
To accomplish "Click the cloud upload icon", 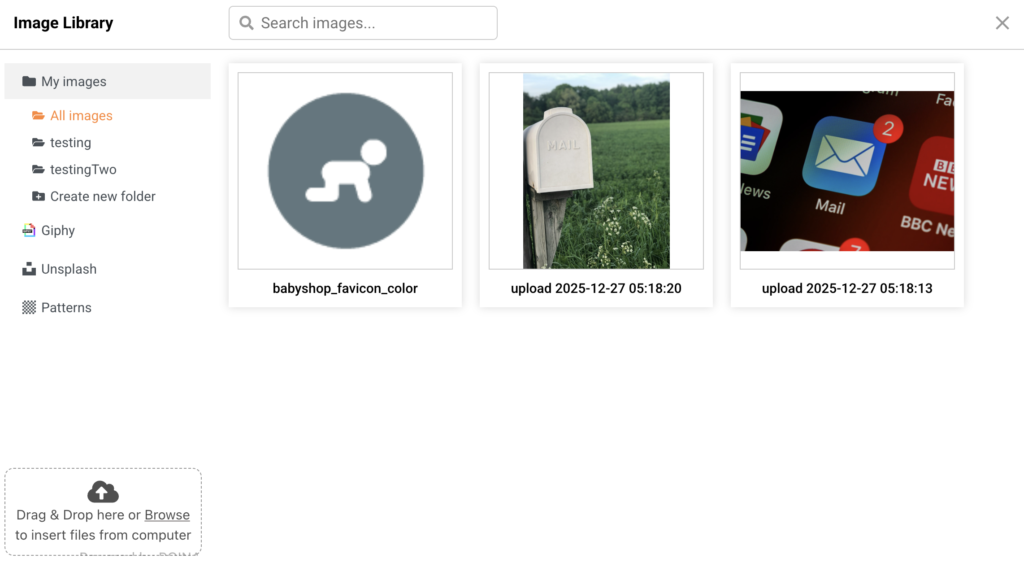I will pyautogui.click(x=103, y=492).
